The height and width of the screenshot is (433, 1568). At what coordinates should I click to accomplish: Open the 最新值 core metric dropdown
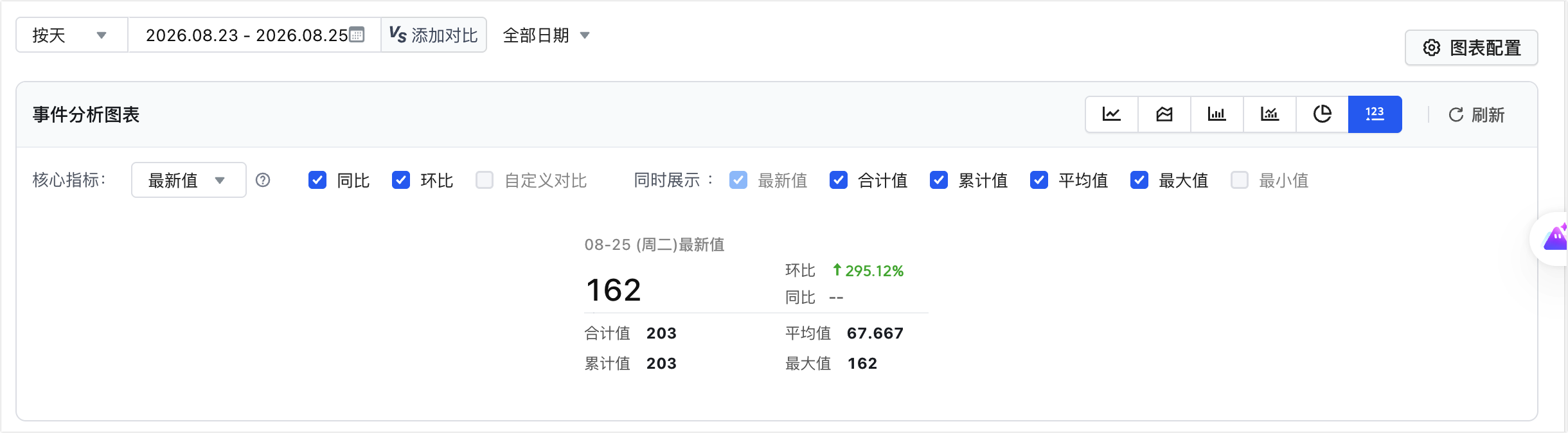coord(189,180)
